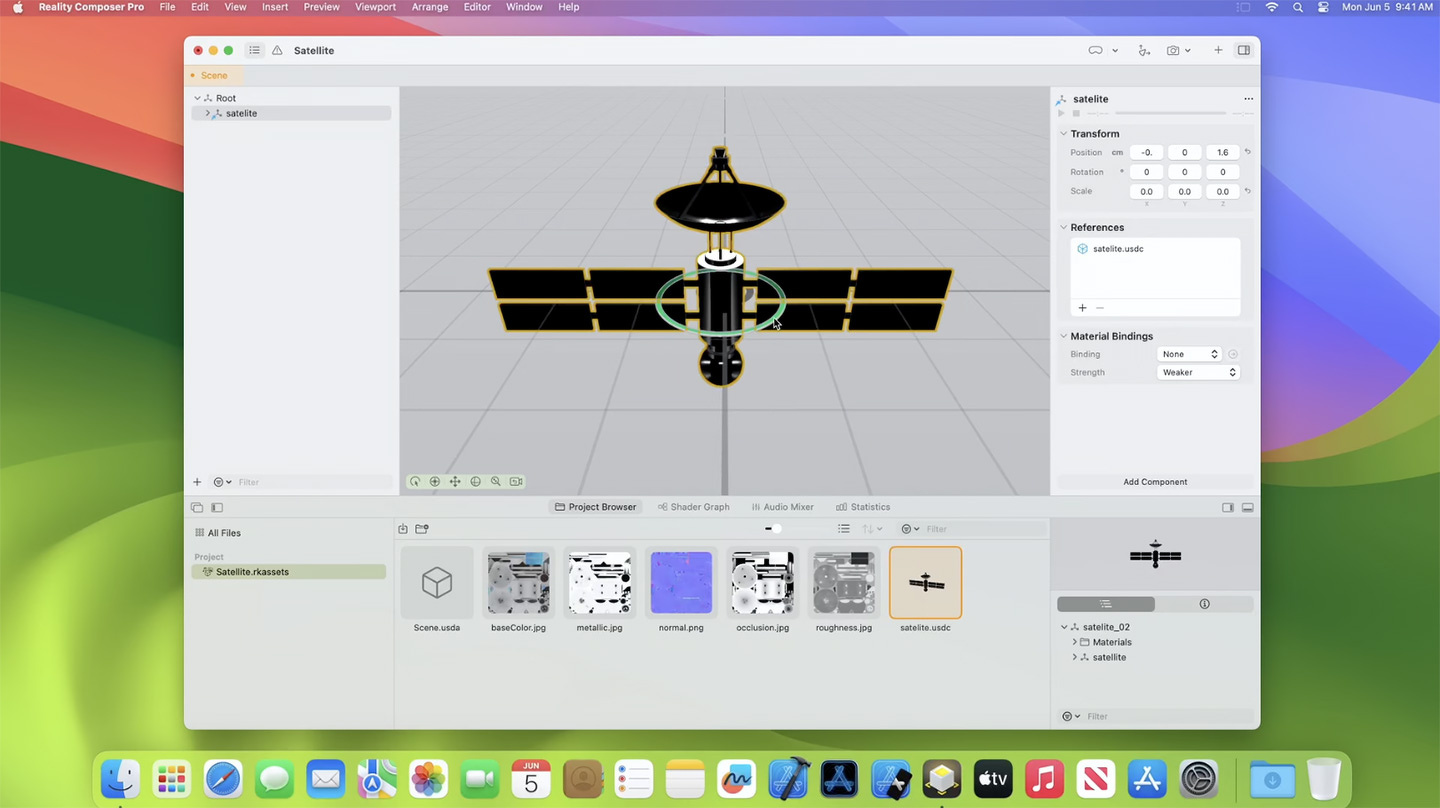Viewport: 1440px width, 808px height.
Task: Open the Binding dropdown set to None
Action: coord(1190,354)
